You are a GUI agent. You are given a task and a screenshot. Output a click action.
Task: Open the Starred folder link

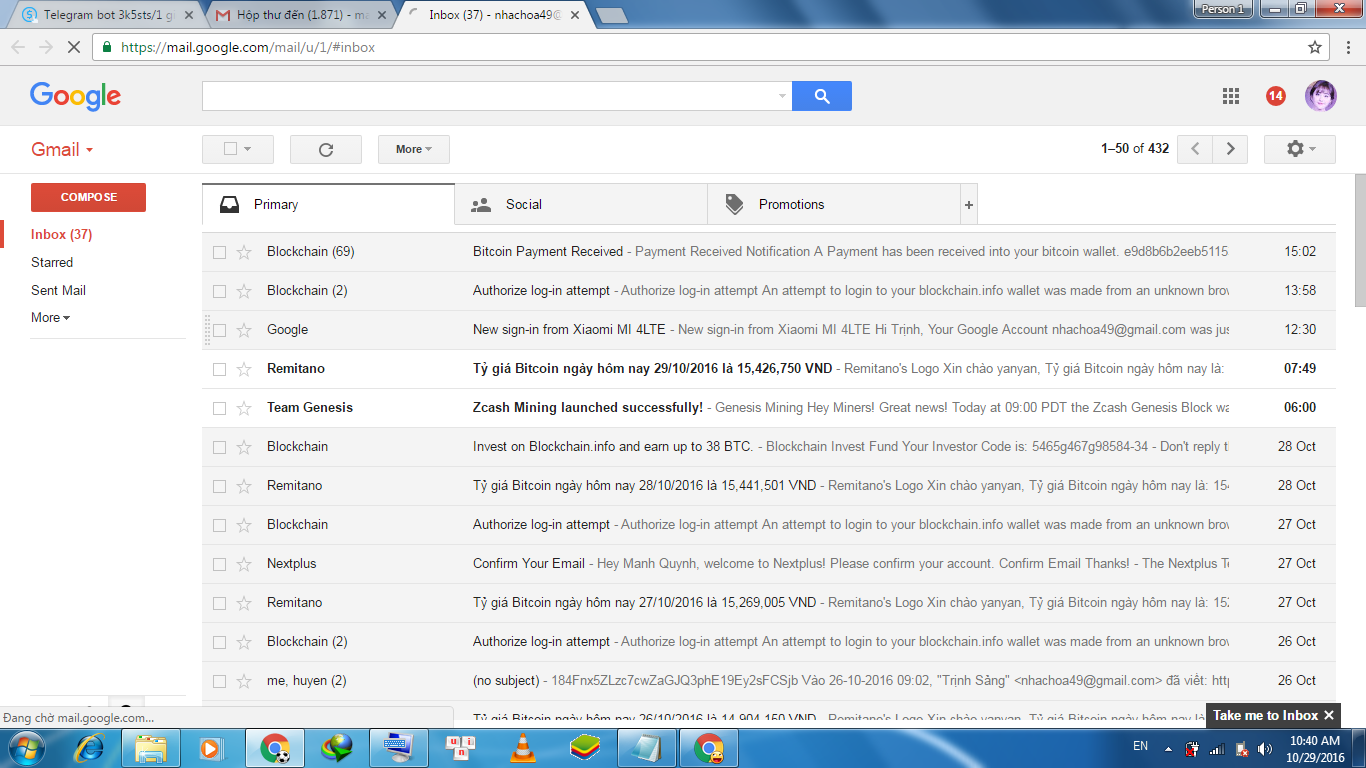[52, 263]
